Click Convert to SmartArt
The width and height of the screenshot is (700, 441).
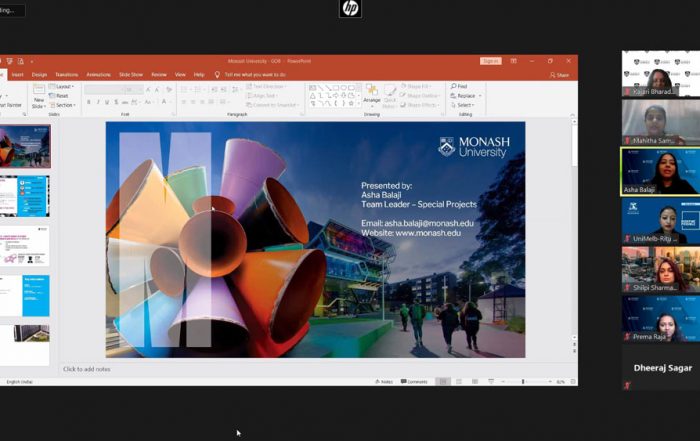click(x=273, y=105)
